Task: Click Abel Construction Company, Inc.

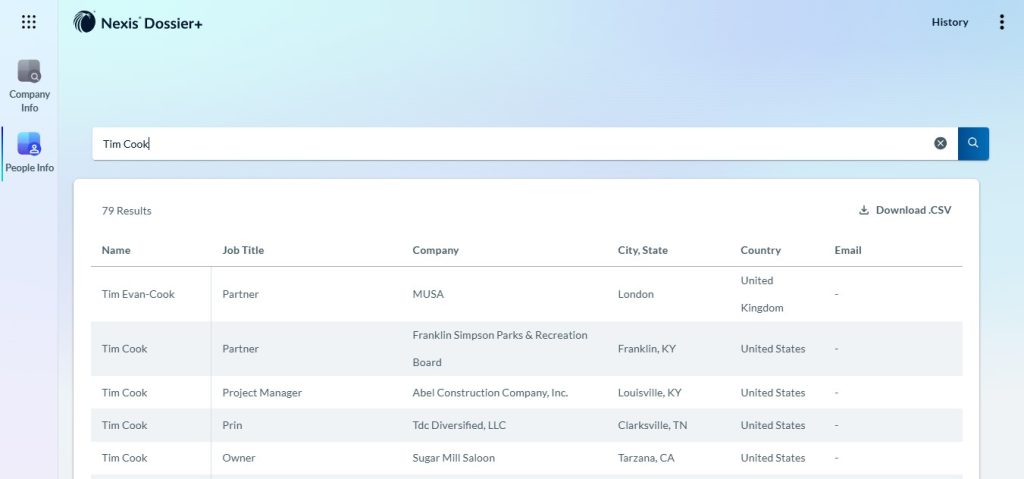Action: (x=490, y=393)
